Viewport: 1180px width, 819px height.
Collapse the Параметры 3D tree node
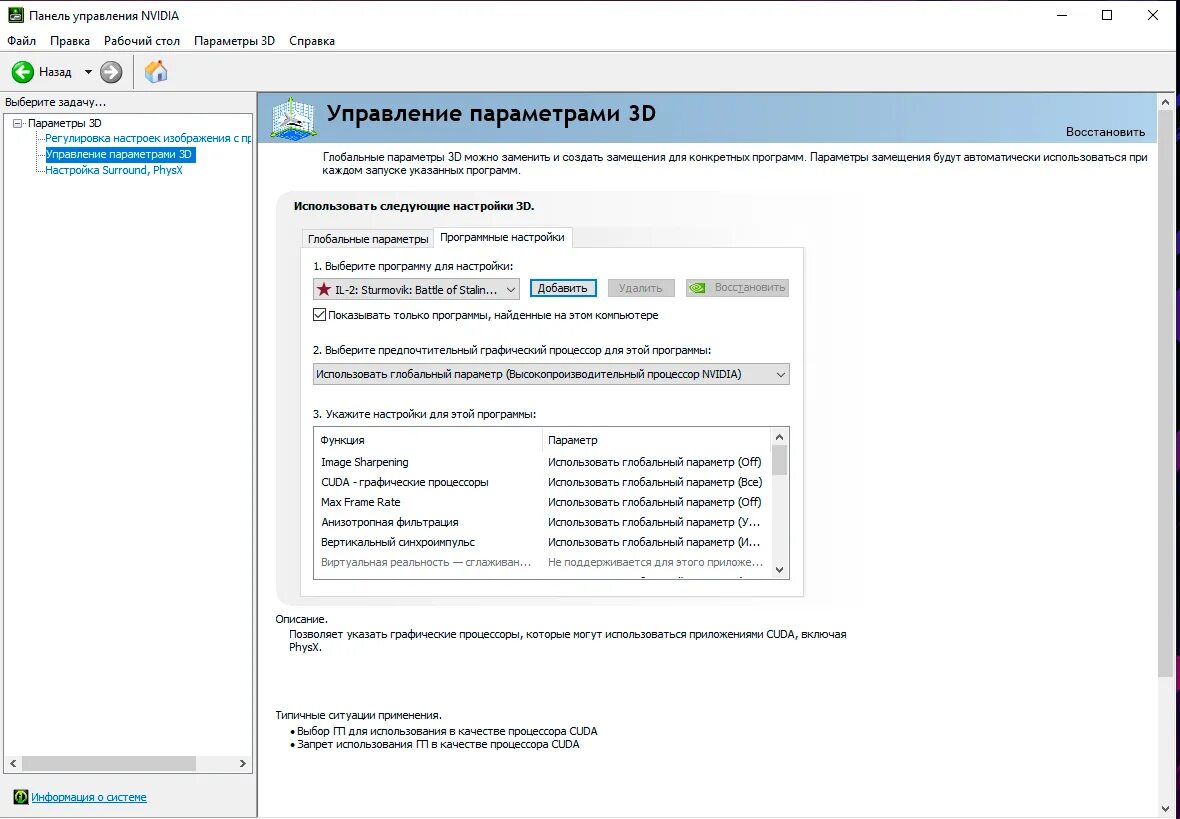(x=18, y=123)
